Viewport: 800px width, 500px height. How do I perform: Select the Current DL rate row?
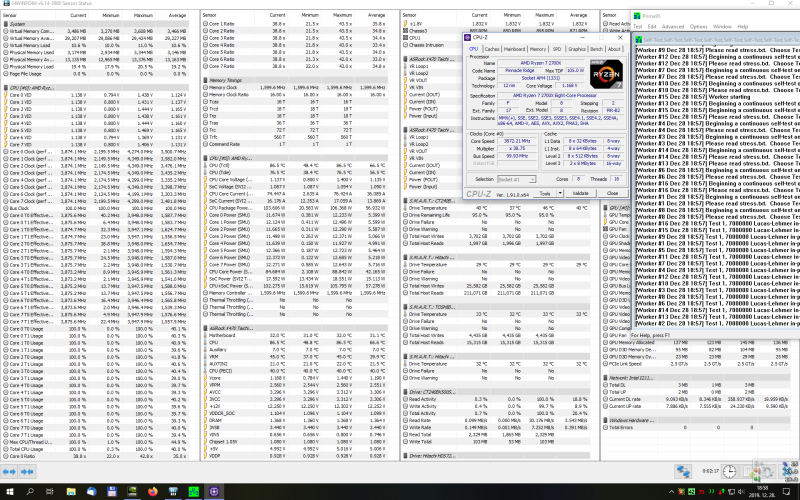(x=696, y=399)
